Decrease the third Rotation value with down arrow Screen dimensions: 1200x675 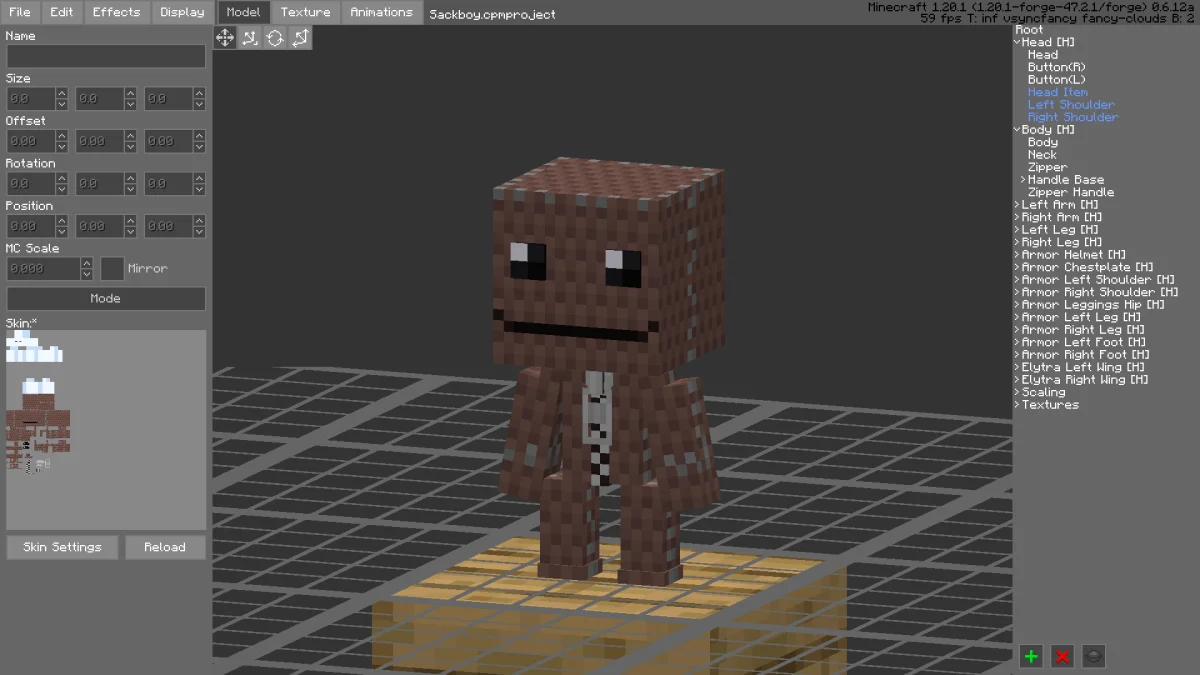point(199,189)
